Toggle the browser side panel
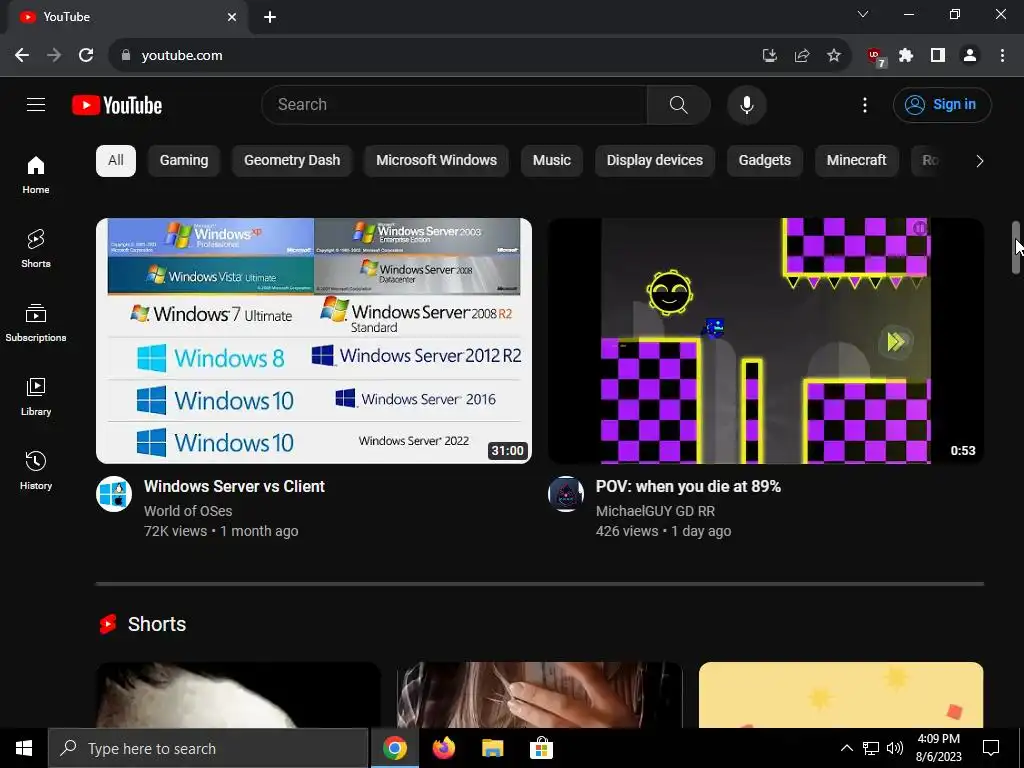 pos(938,56)
